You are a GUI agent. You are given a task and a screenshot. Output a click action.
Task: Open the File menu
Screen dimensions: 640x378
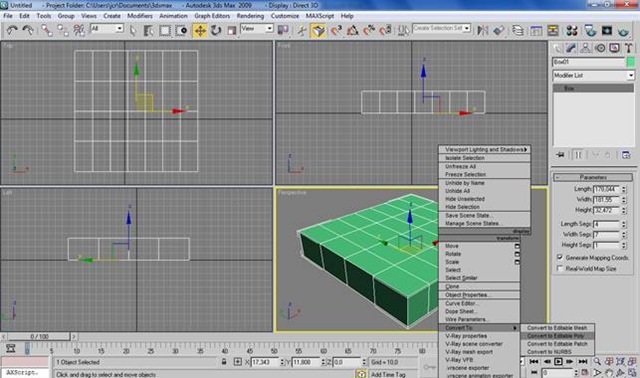click(8, 16)
